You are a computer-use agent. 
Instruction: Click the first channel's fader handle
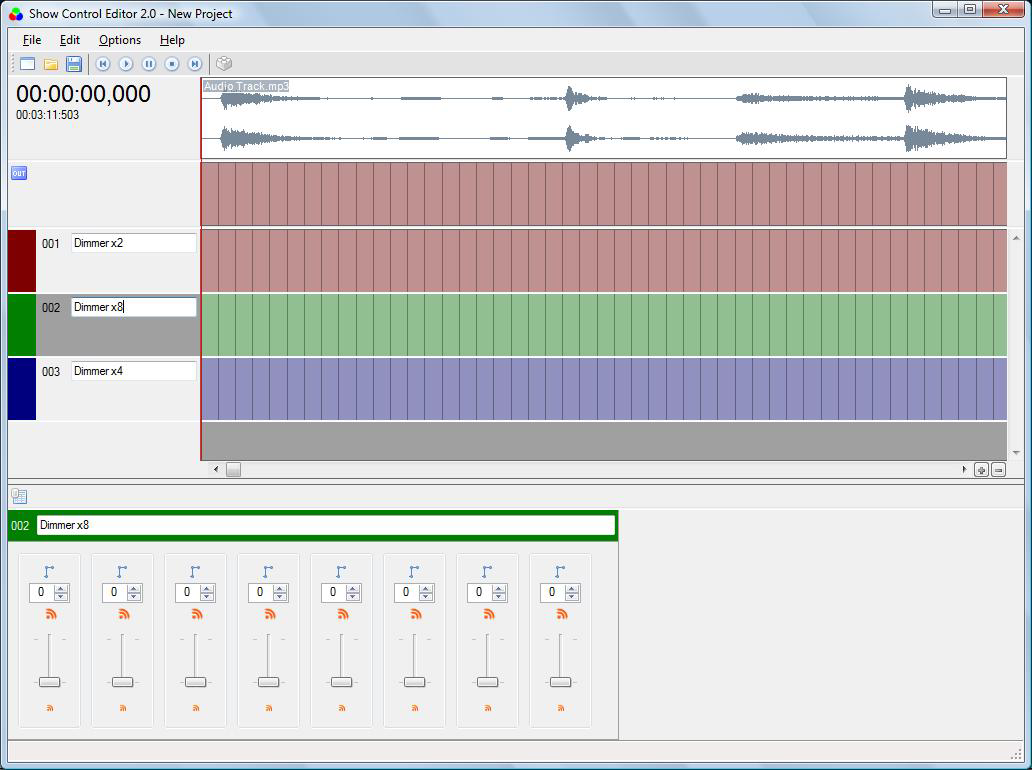coord(49,682)
